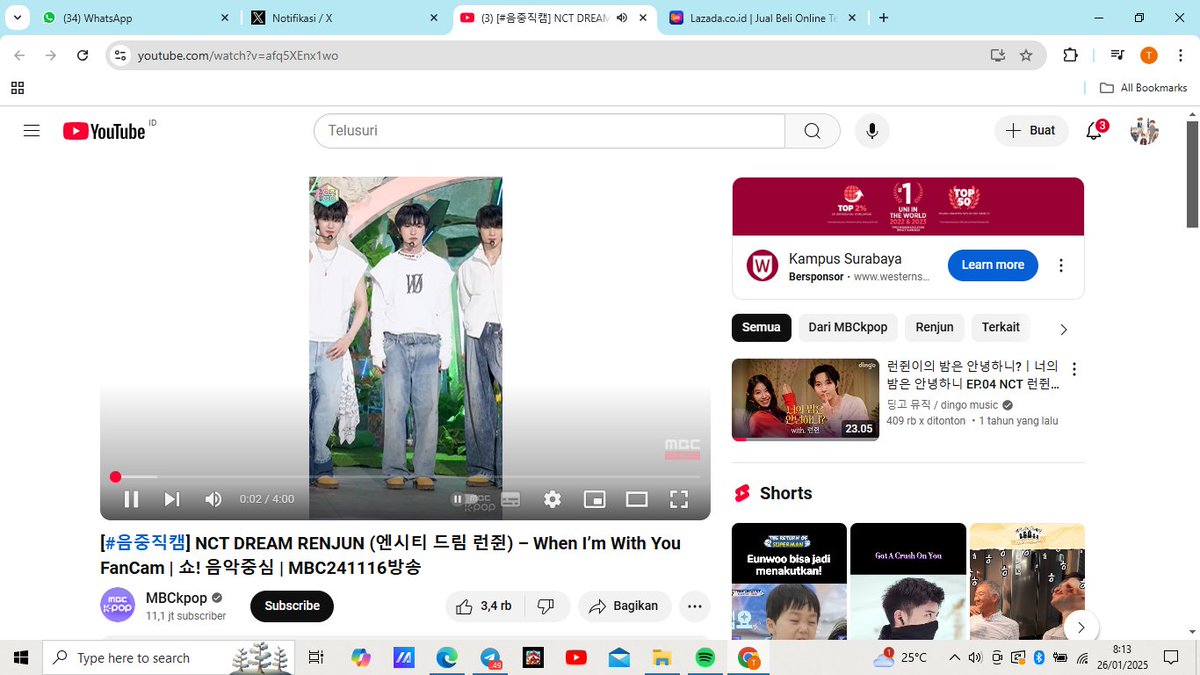Open Chrome media controls icon

(x=1118, y=55)
